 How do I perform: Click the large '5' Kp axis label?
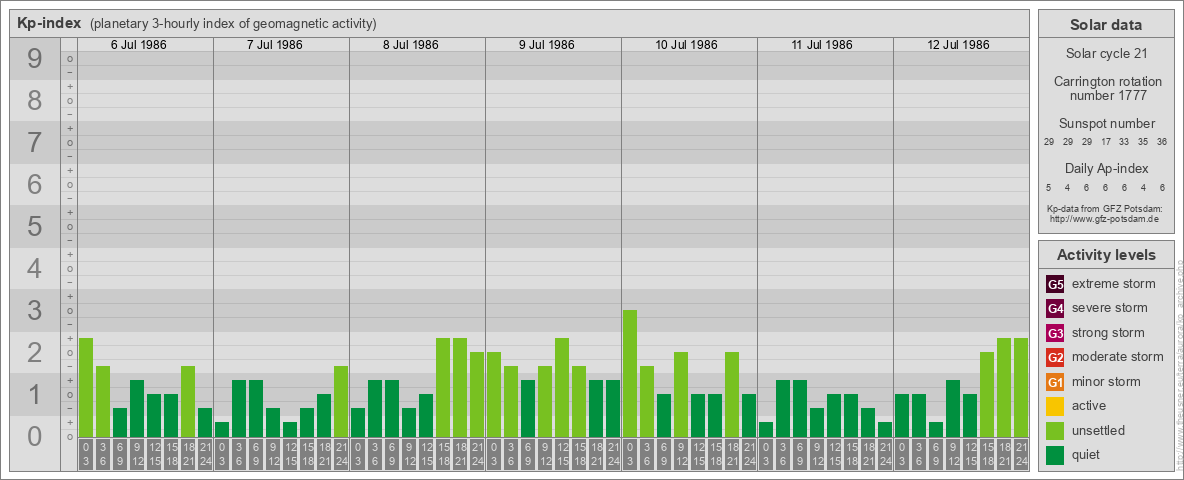click(x=35, y=226)
